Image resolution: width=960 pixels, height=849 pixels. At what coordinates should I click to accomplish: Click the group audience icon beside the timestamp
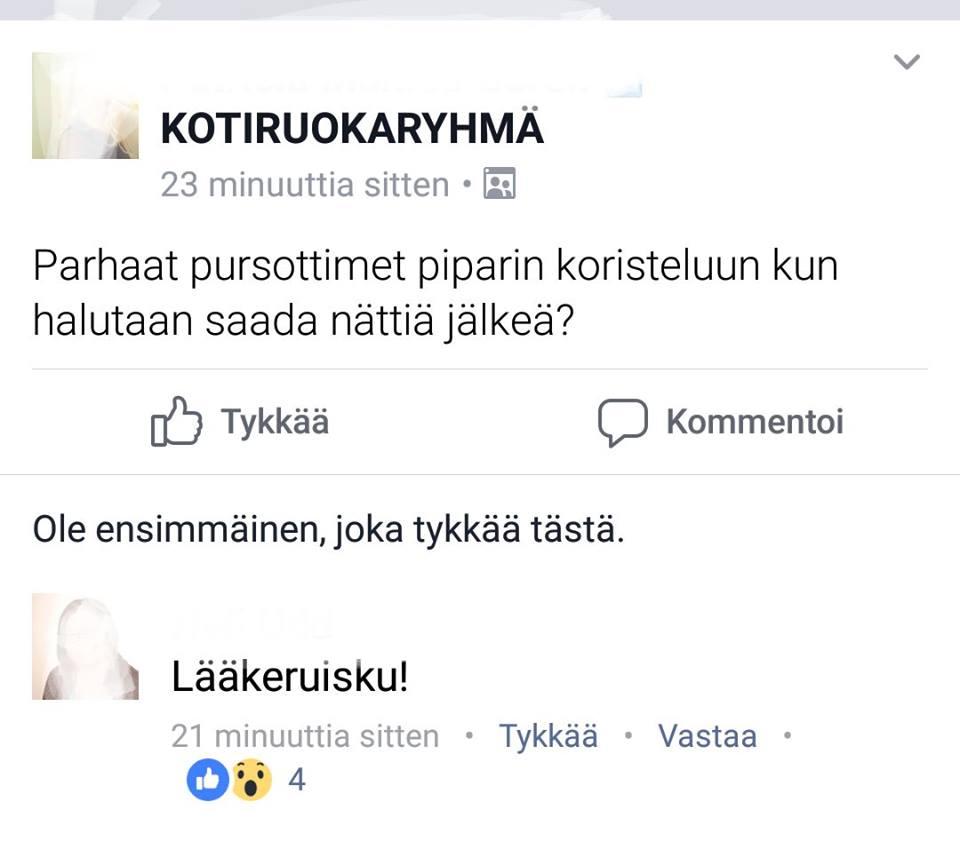point(499,184)
